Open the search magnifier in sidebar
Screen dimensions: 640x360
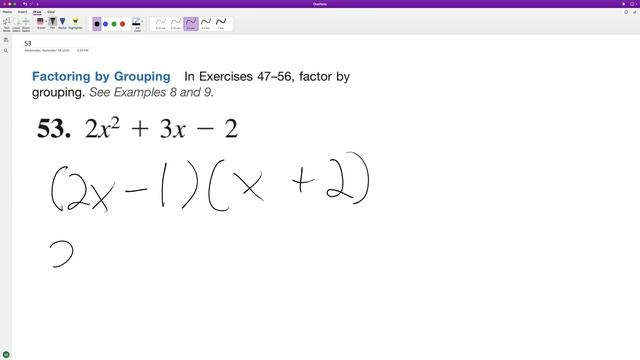6,51
